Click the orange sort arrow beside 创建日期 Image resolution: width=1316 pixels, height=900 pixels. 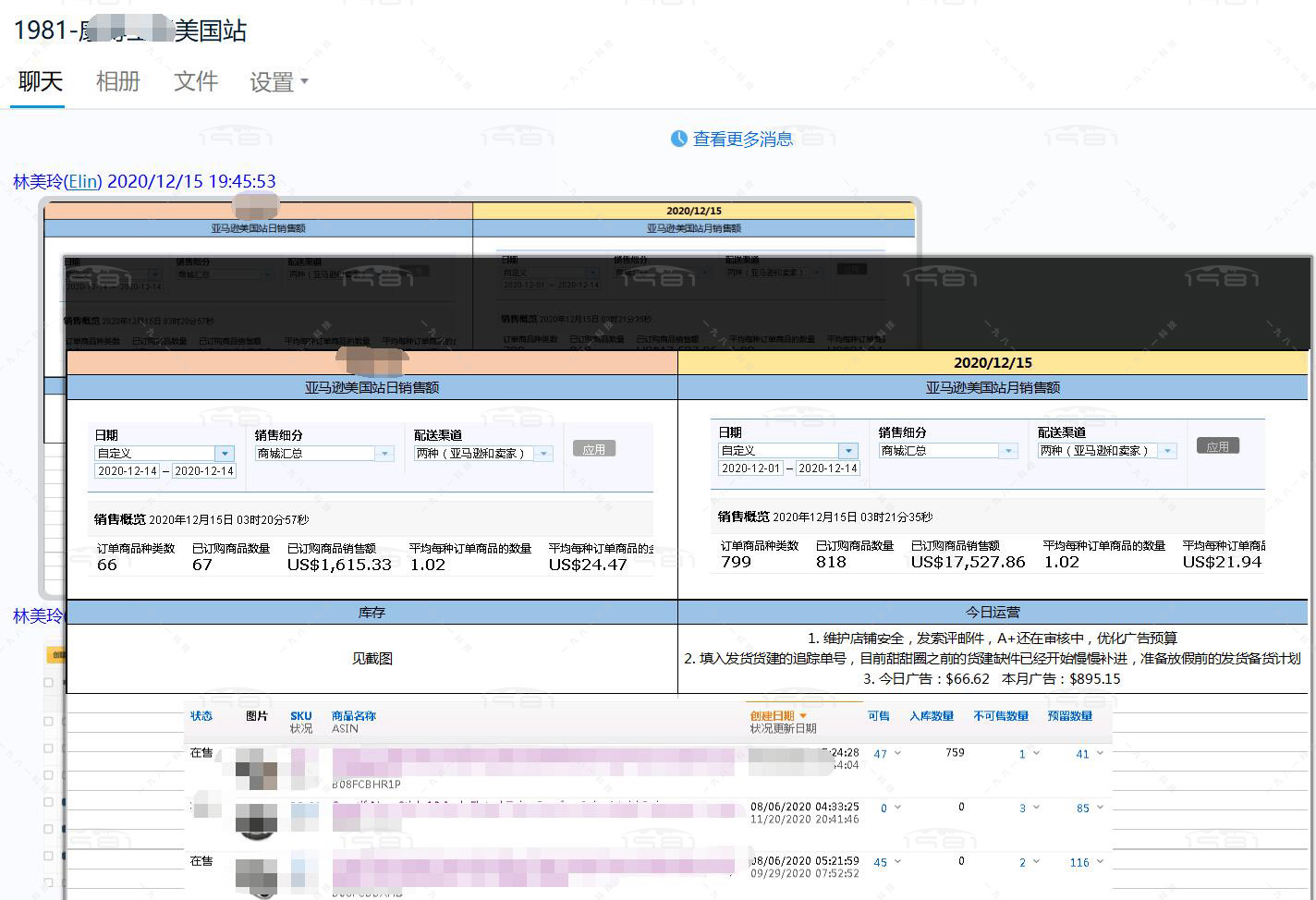(802, 716)
